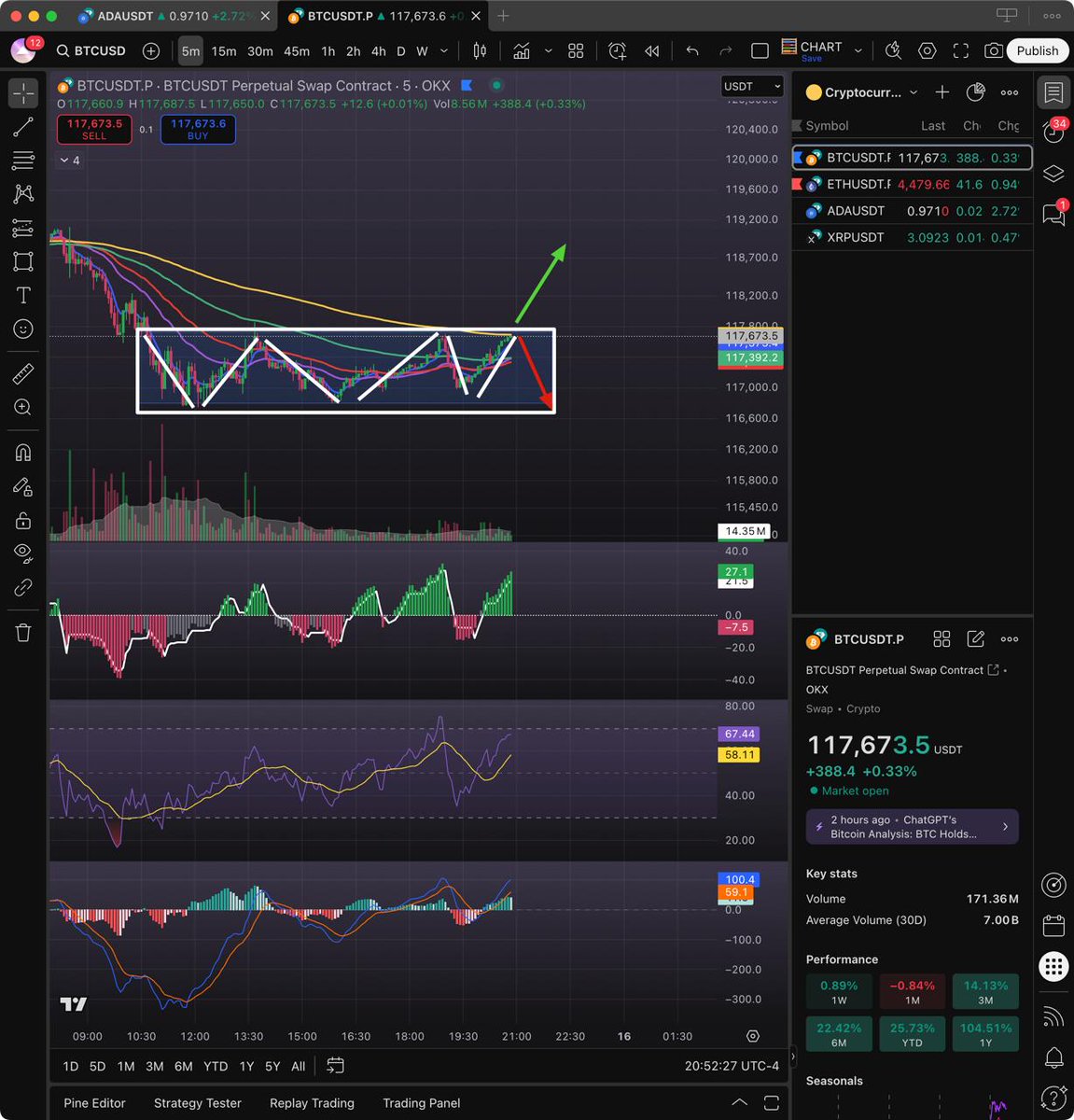1074x1120 pixels.
Task: Select the Text annotation tool
Action: coord(23,295)
